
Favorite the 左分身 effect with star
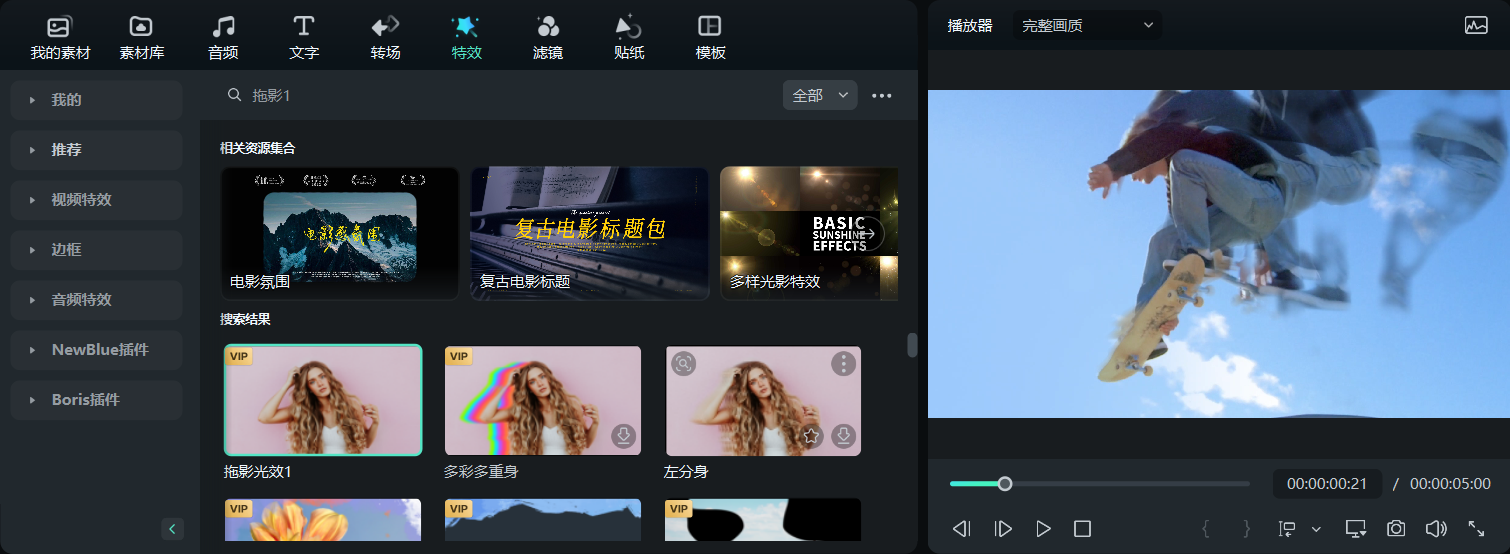812,437
